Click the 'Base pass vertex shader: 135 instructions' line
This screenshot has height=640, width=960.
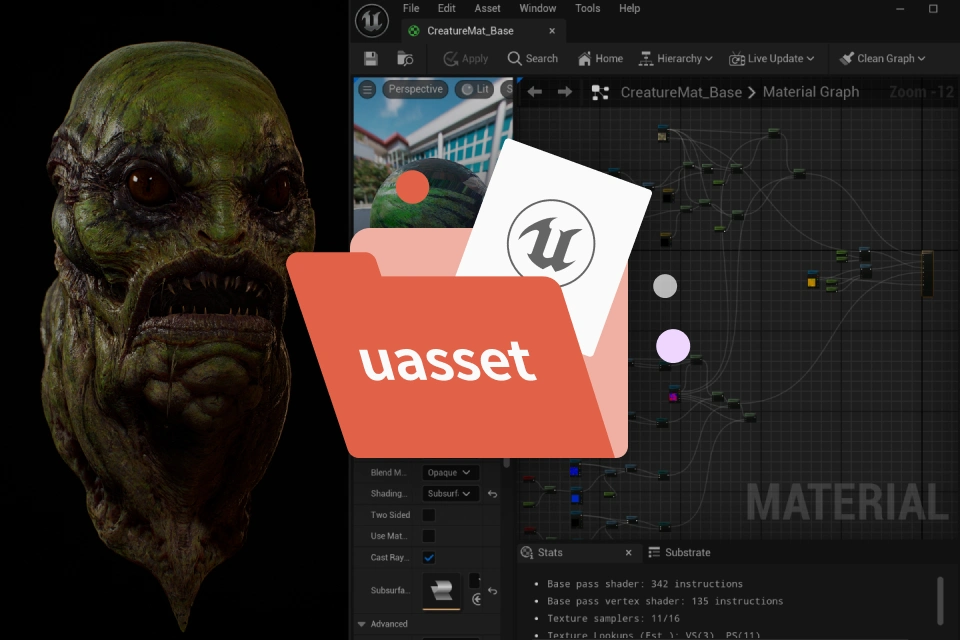pos(665,601)
